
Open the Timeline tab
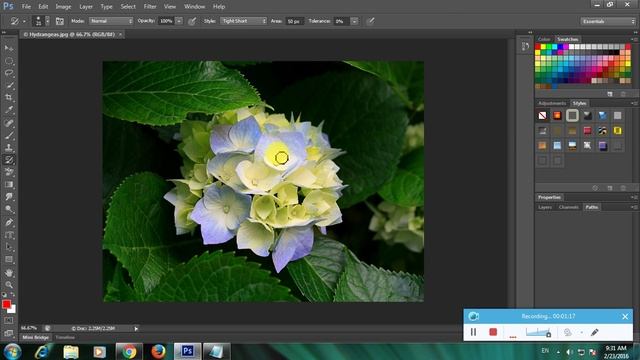(x=65, y=338)
